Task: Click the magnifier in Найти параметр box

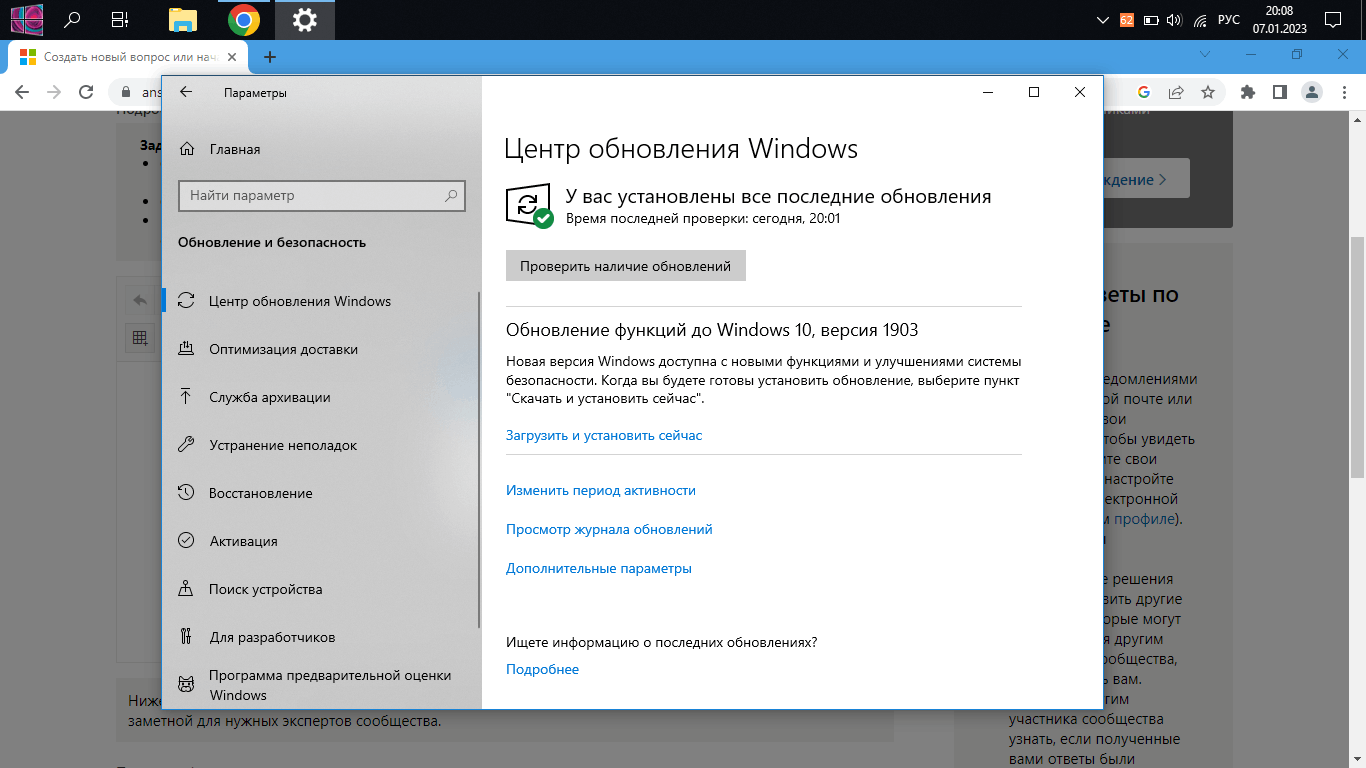Action: (x=451, y=196)
